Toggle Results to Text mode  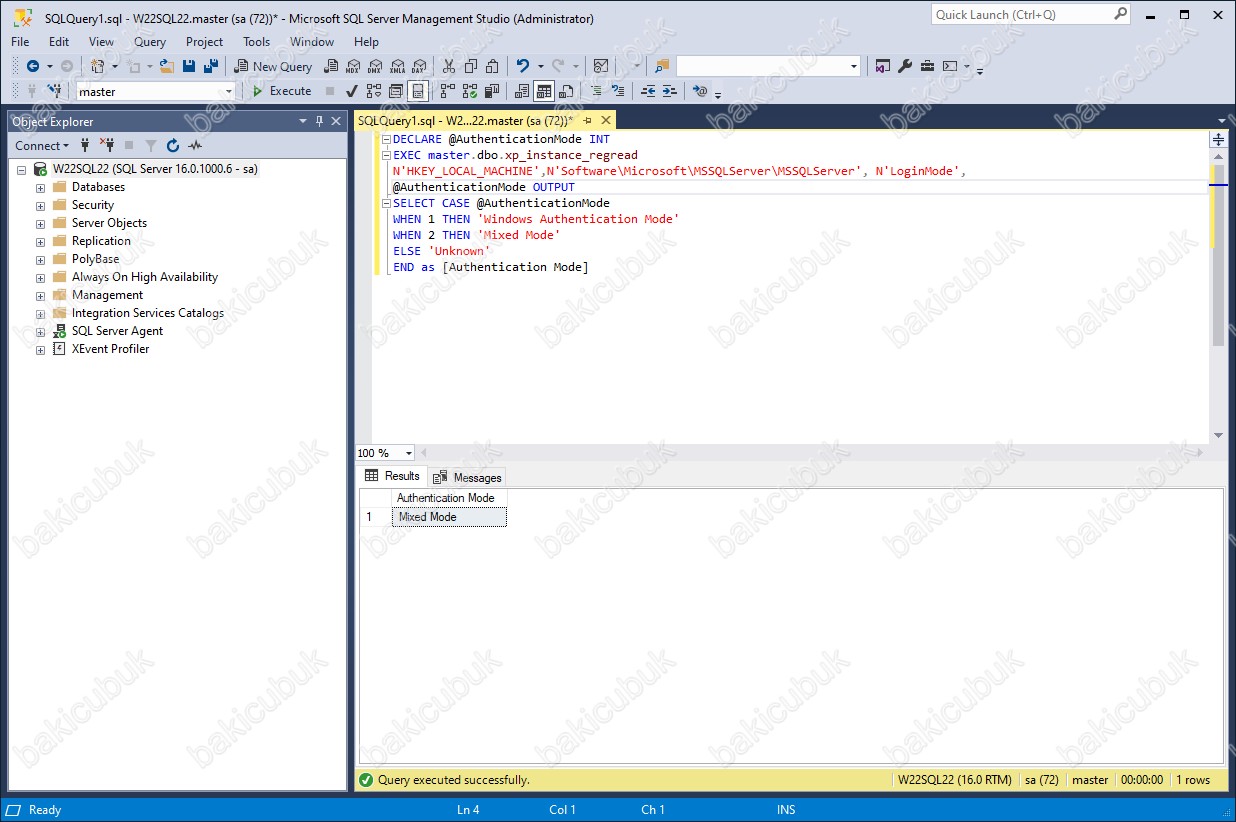(521, 91)
